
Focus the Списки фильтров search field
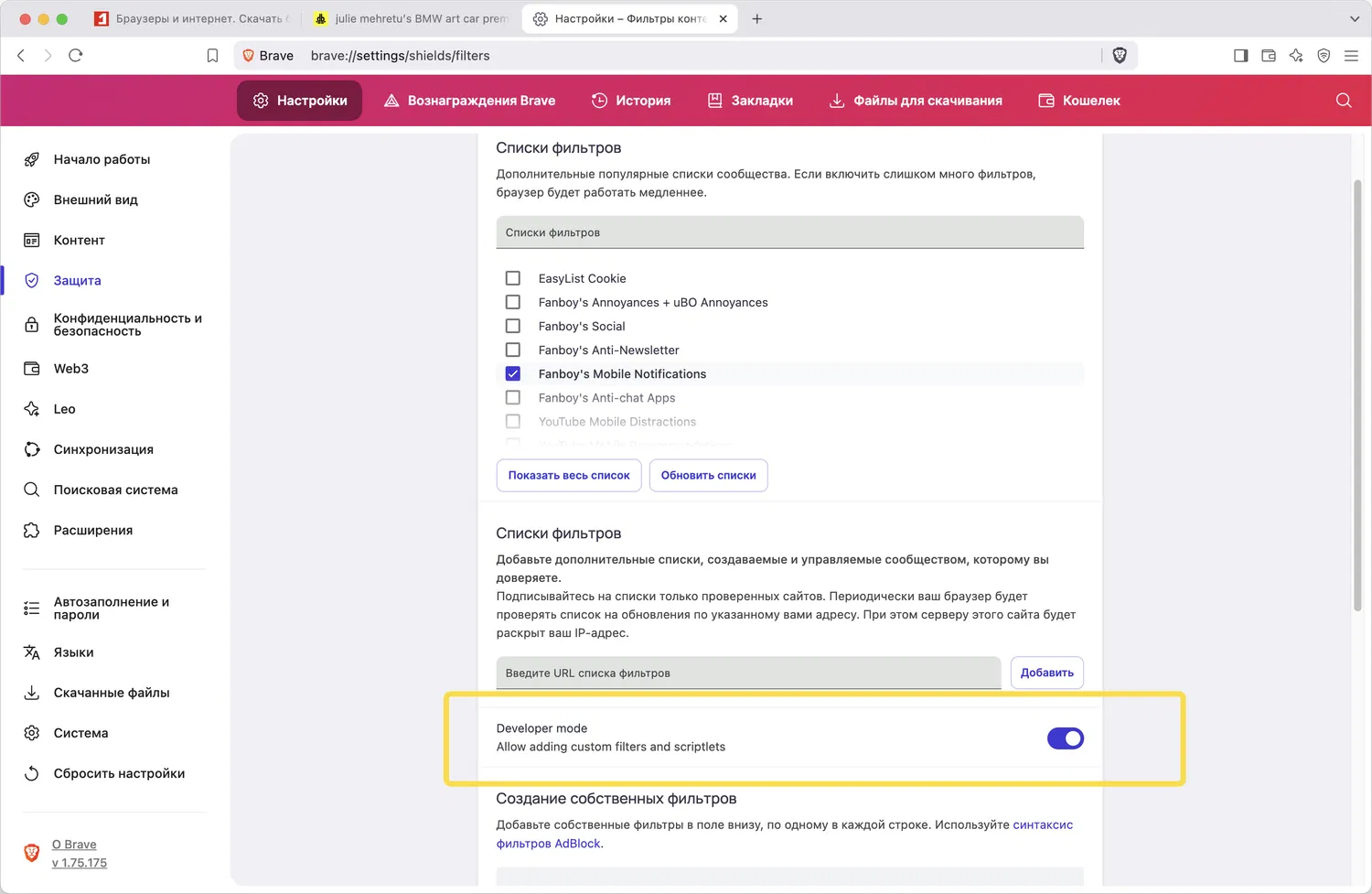pyautogui.click(x=790, y=232)
